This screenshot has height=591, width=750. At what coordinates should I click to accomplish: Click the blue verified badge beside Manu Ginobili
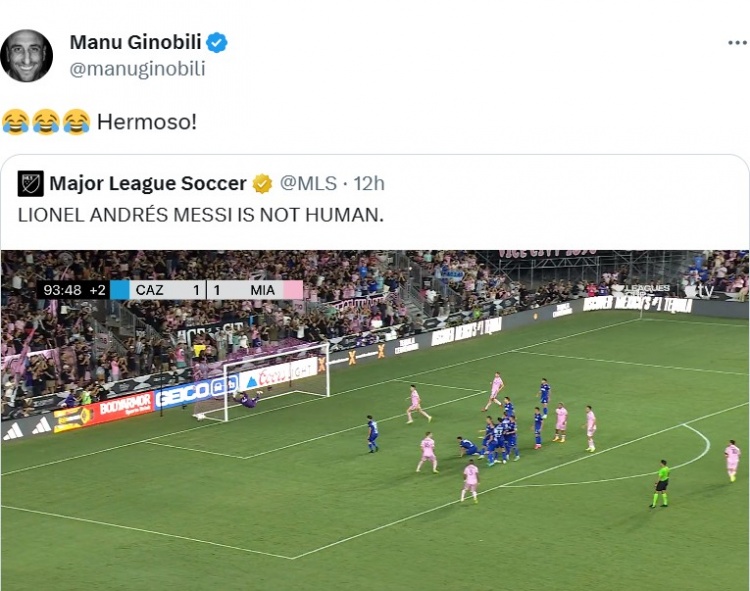[x=217, y=43]
